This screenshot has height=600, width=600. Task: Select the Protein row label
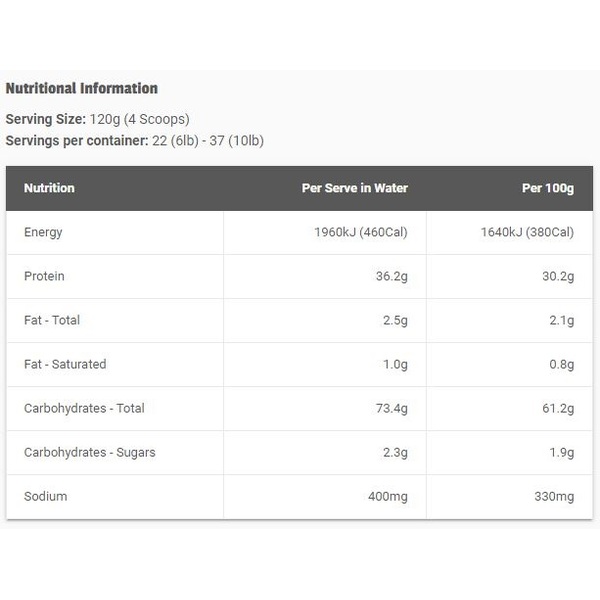click(44, 276)
